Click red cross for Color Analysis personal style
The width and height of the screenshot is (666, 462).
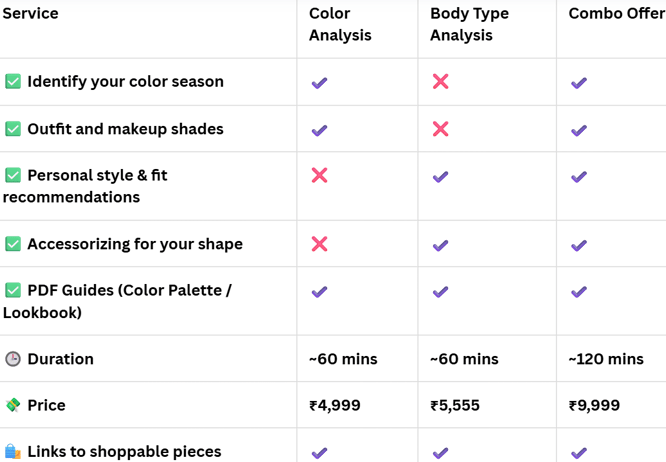click(319, 175)
